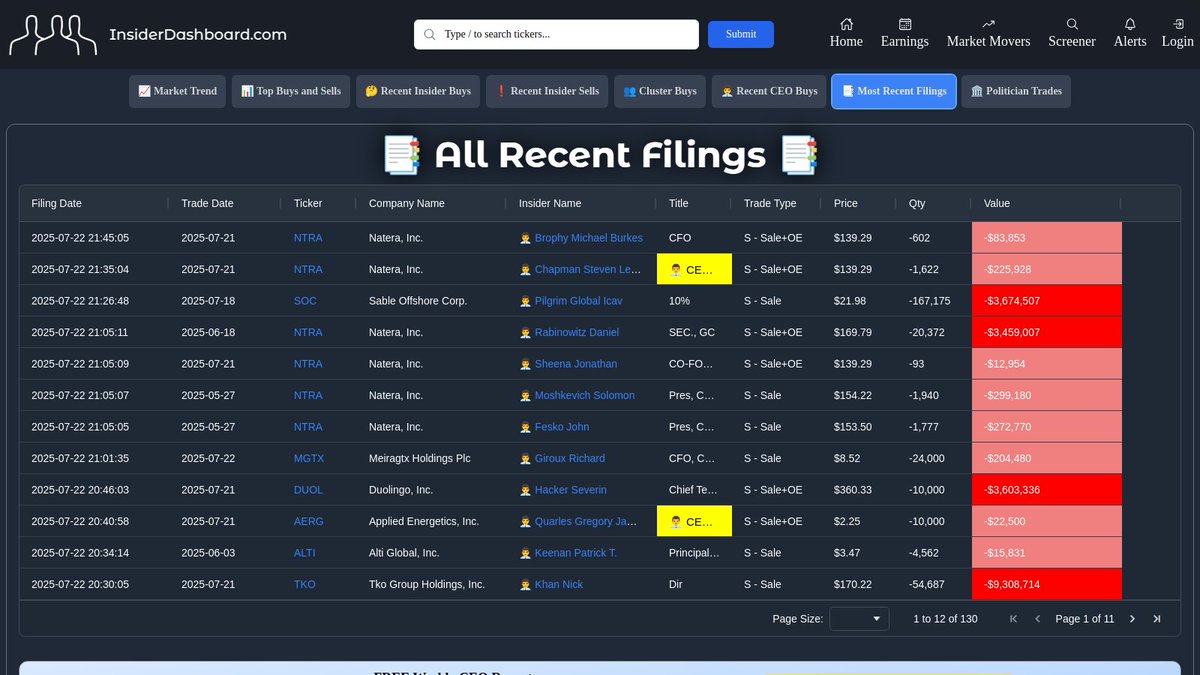Open the SOC ticker link
Image resolution: width=1200 pixels, height=675 pixels.
[305, 301]
